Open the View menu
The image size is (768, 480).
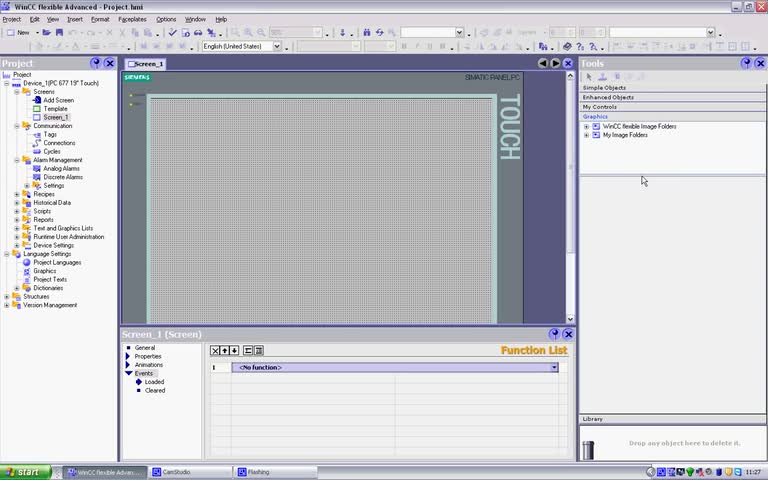(53, 19)
